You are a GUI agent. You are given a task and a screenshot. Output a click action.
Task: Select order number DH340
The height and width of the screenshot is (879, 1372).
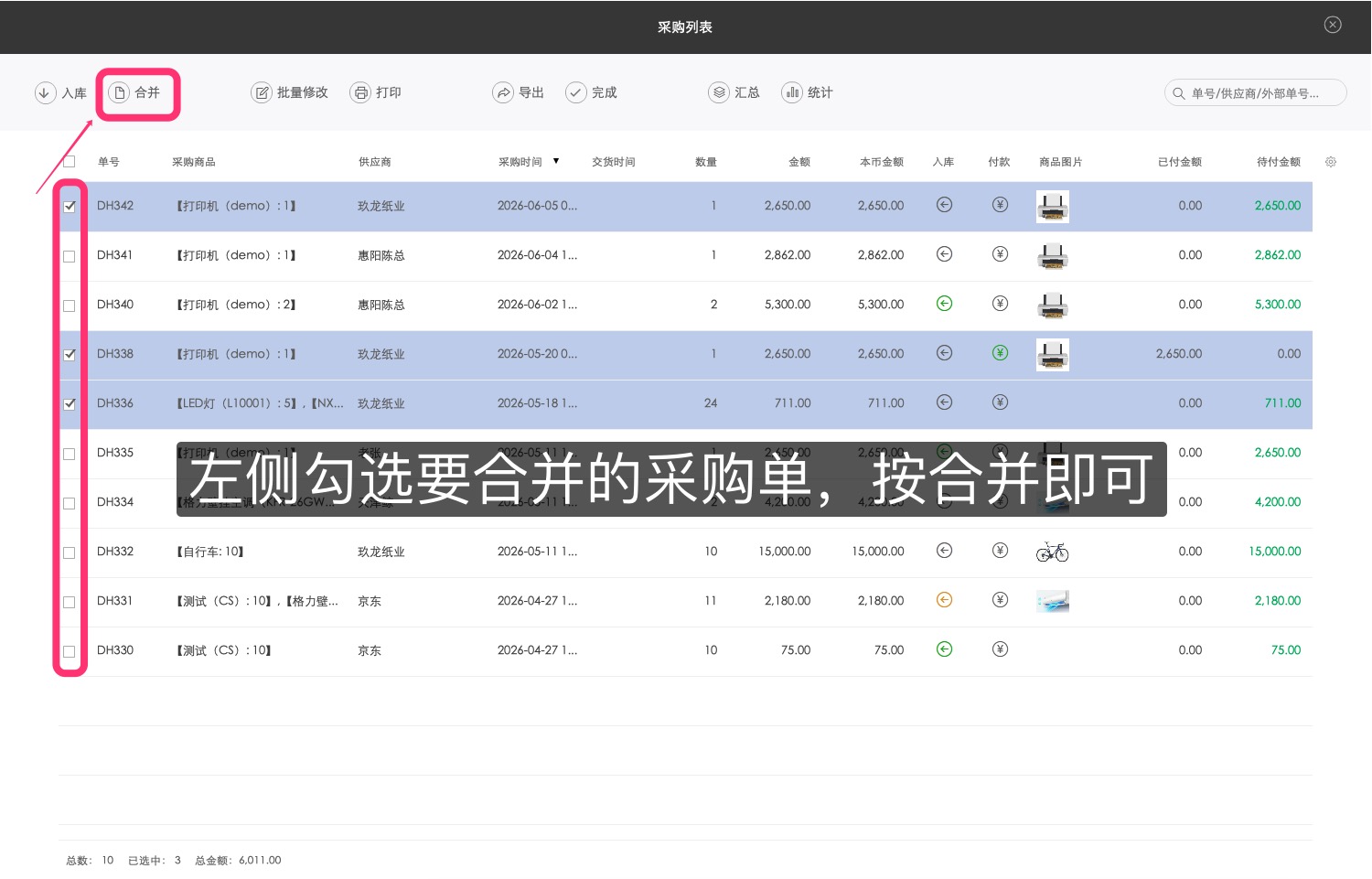click(115, 305)
